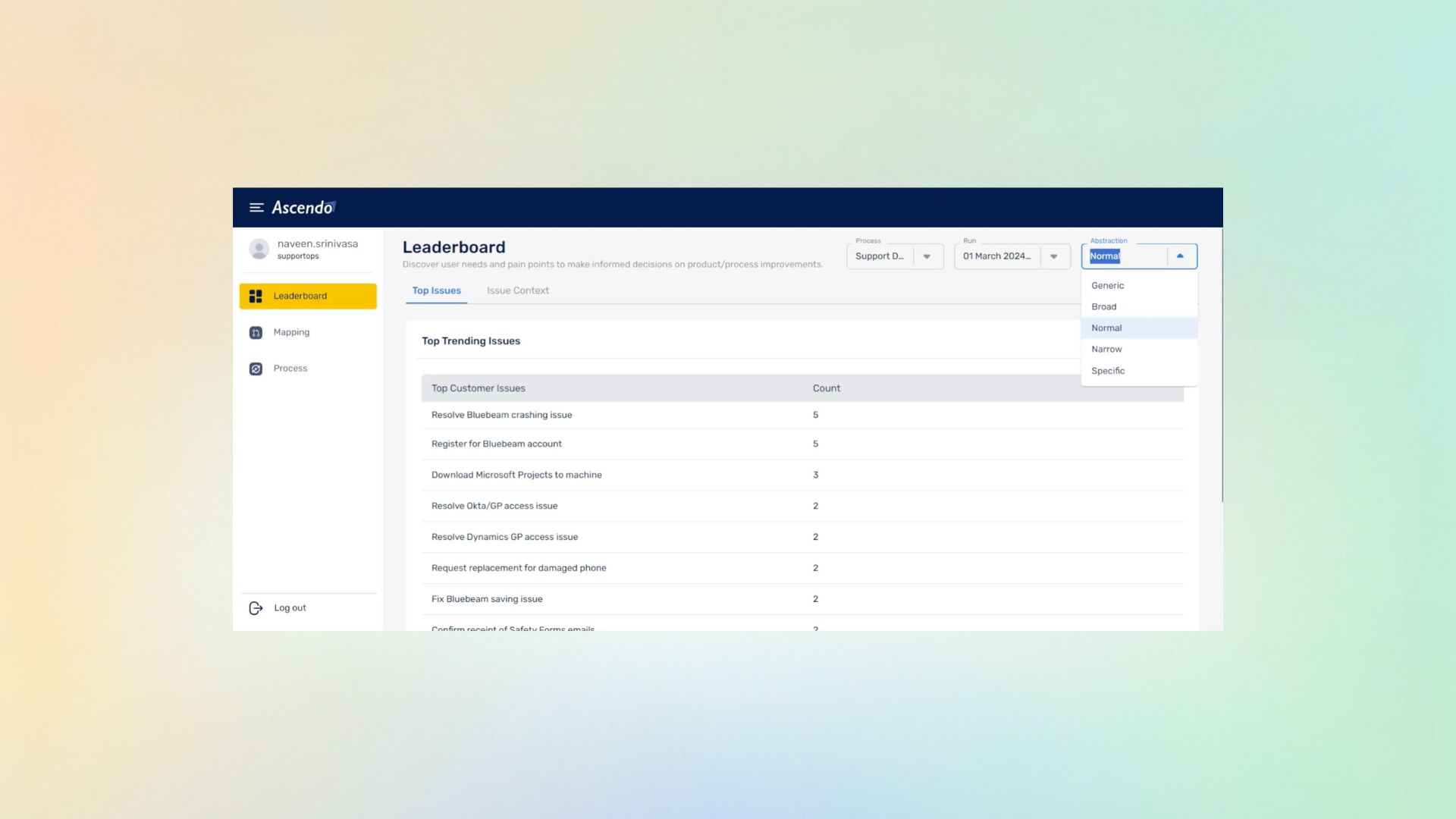
Task: Click the Ascendo logo
Action: [303, 208]
